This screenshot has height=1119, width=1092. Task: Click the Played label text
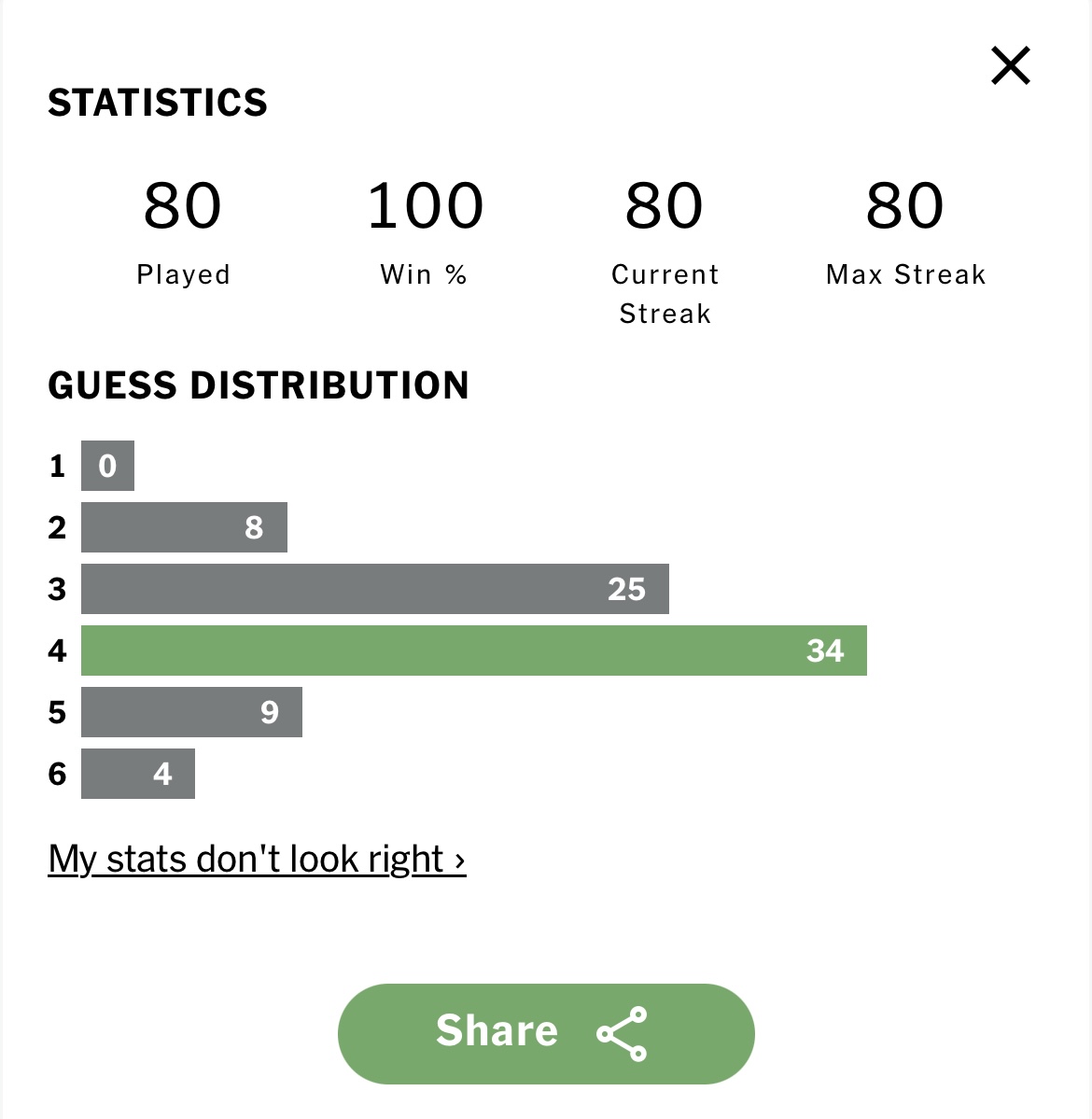pyautogui.click(x=184, y=274)
